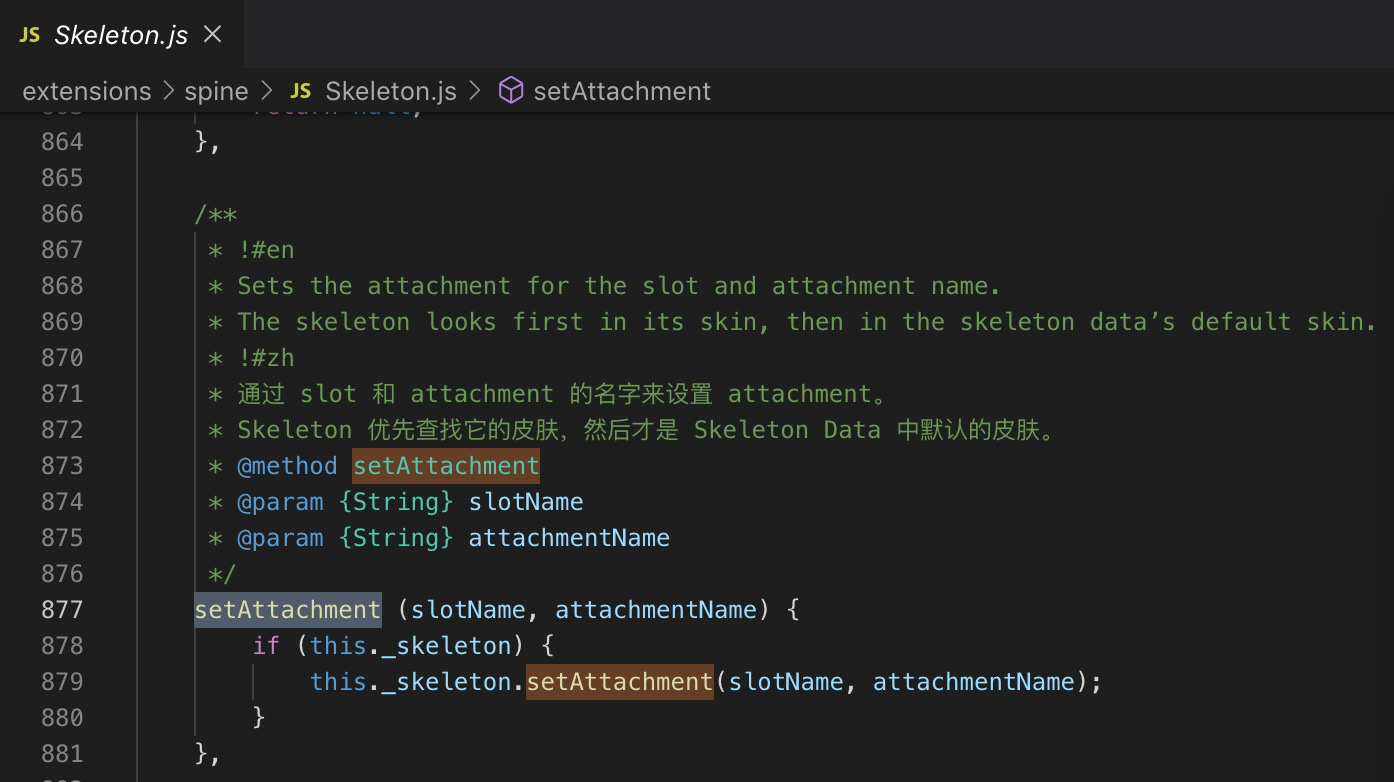This screenshot has height=782, width=1394.
Task: Open the extensions breadcrumb folder
Action: point(86,91)
